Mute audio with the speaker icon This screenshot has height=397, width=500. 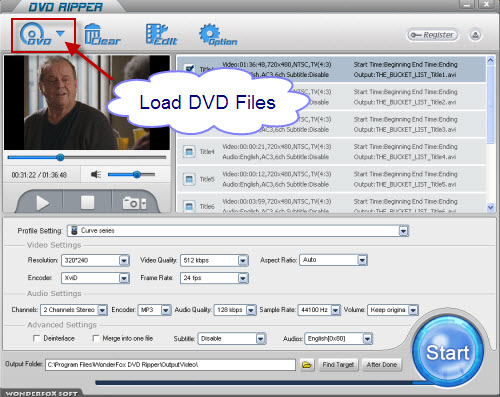click(x=96, y=174)
